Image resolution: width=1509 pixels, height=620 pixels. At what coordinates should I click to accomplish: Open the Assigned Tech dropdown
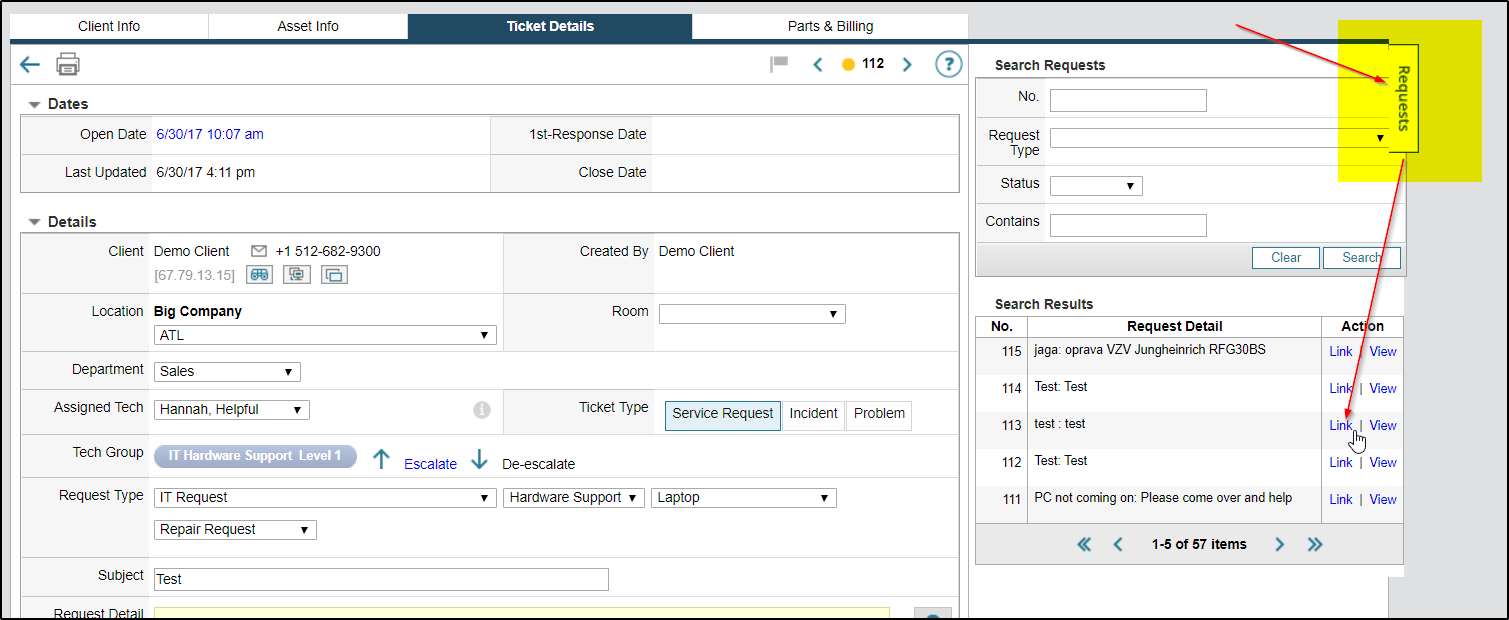pos(232,410)
